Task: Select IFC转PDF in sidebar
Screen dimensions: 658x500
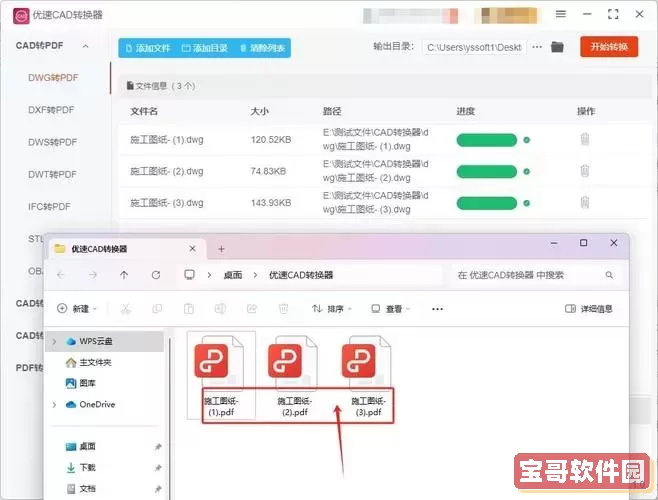Action: click(49, 207)
